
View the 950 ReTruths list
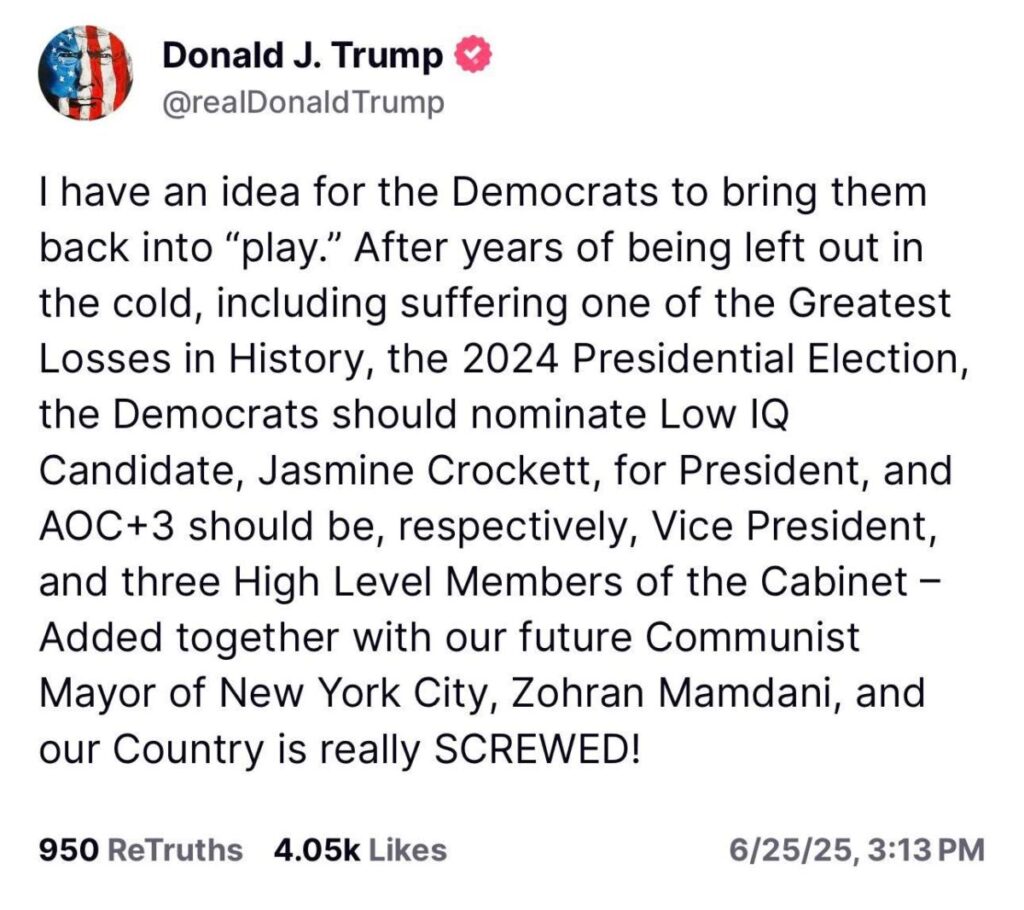coord(140,850)
